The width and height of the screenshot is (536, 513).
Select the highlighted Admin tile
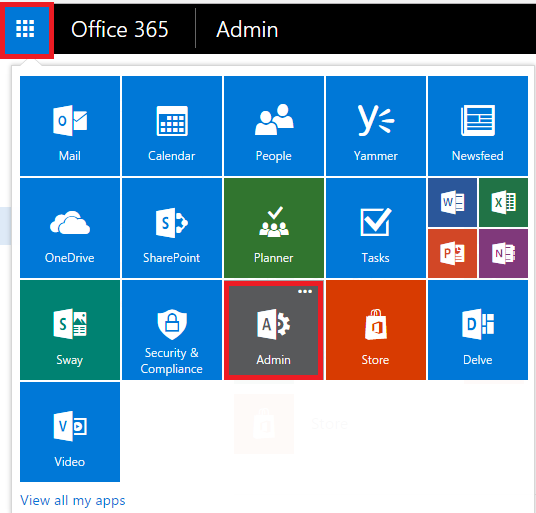[x=274, y=330]
